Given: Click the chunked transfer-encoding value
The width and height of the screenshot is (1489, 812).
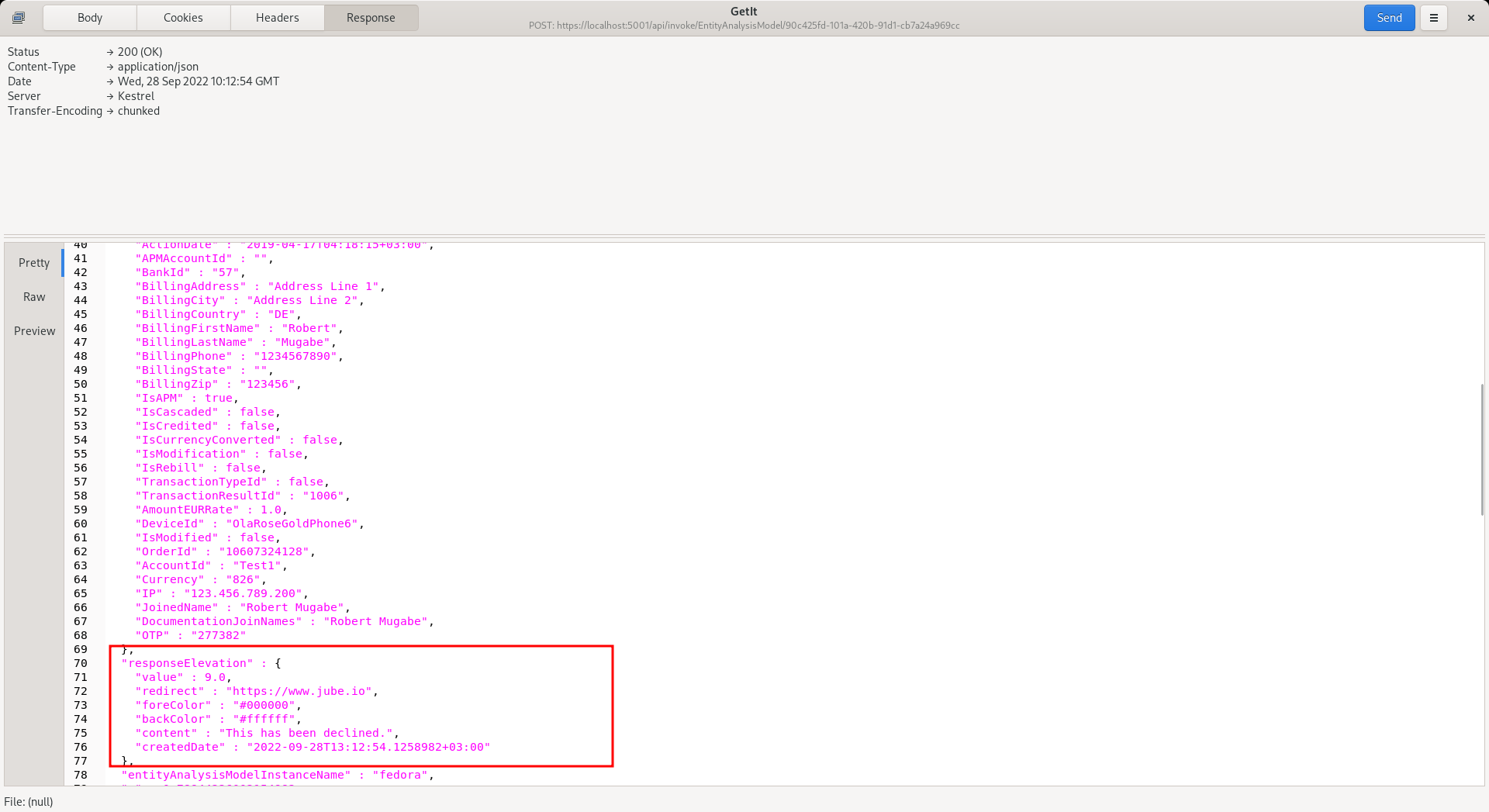Looking at the screenshot, I should click(139, 111).
